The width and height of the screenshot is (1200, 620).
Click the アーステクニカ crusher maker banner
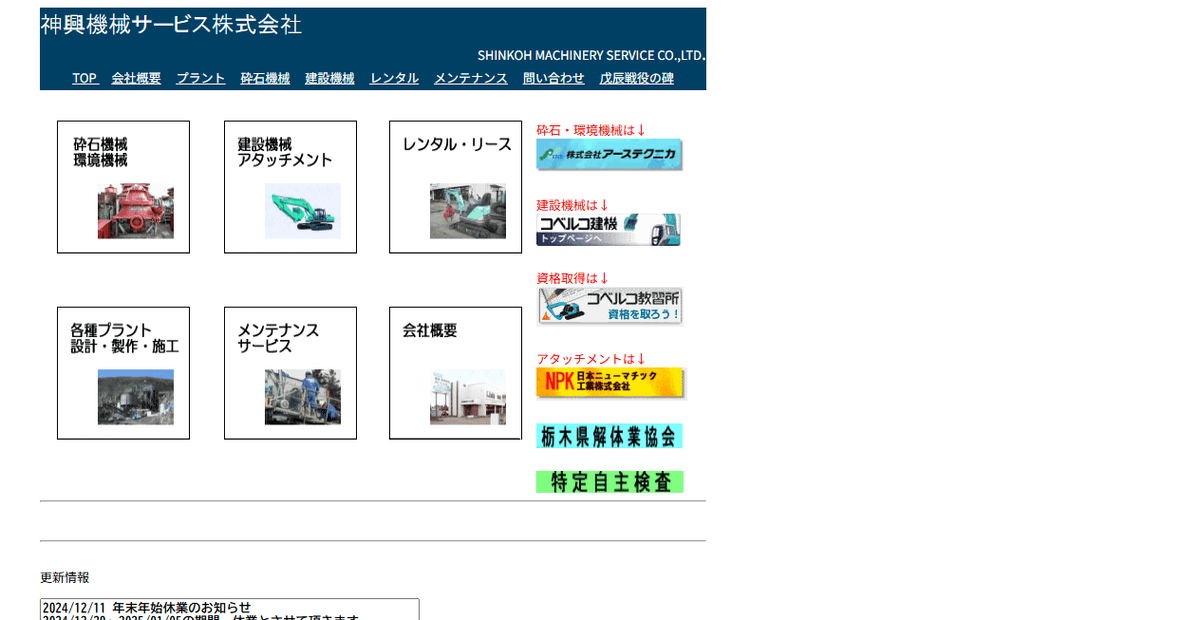click(x=609, y=155)
